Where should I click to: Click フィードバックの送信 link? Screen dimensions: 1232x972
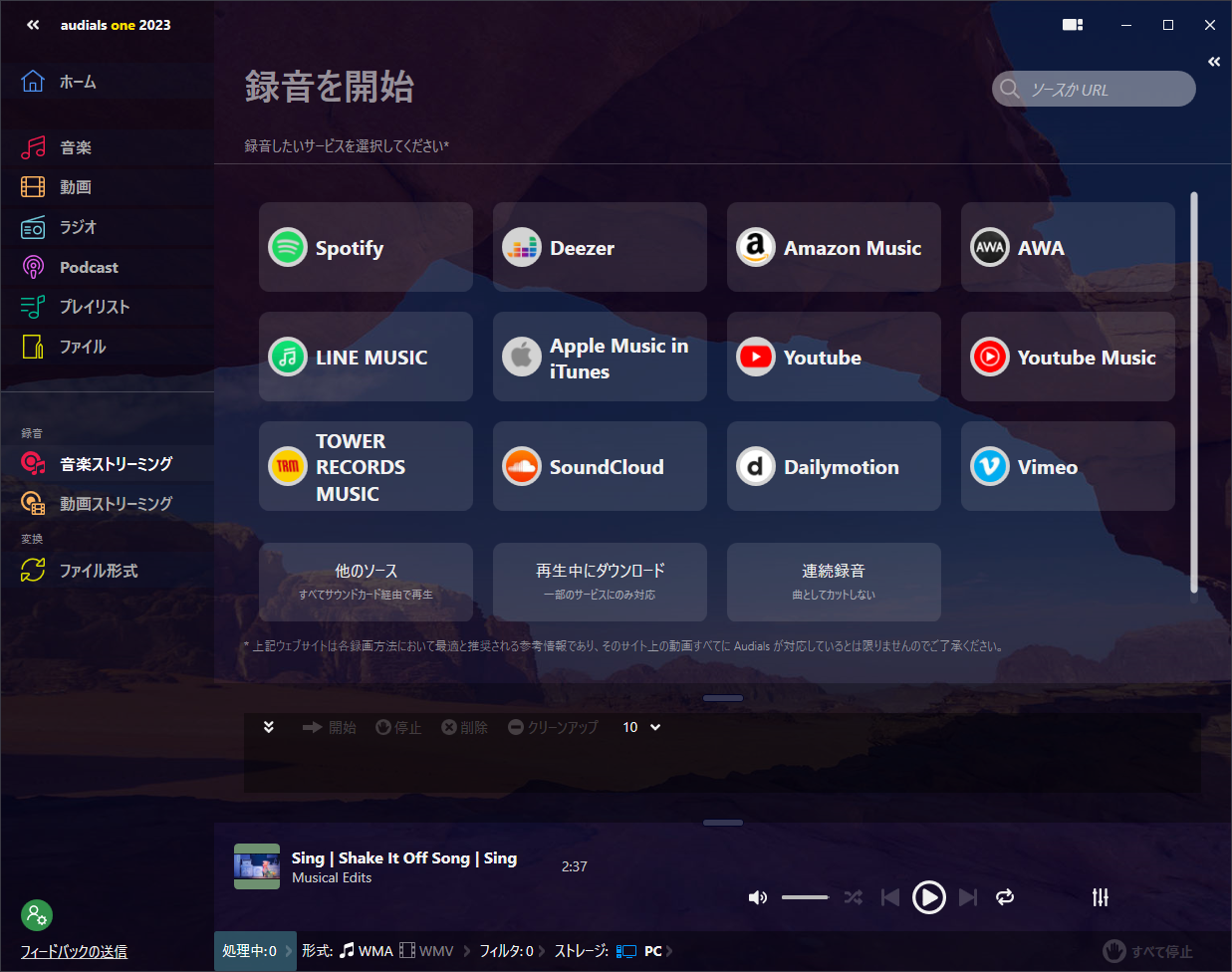tap(74, 952)
